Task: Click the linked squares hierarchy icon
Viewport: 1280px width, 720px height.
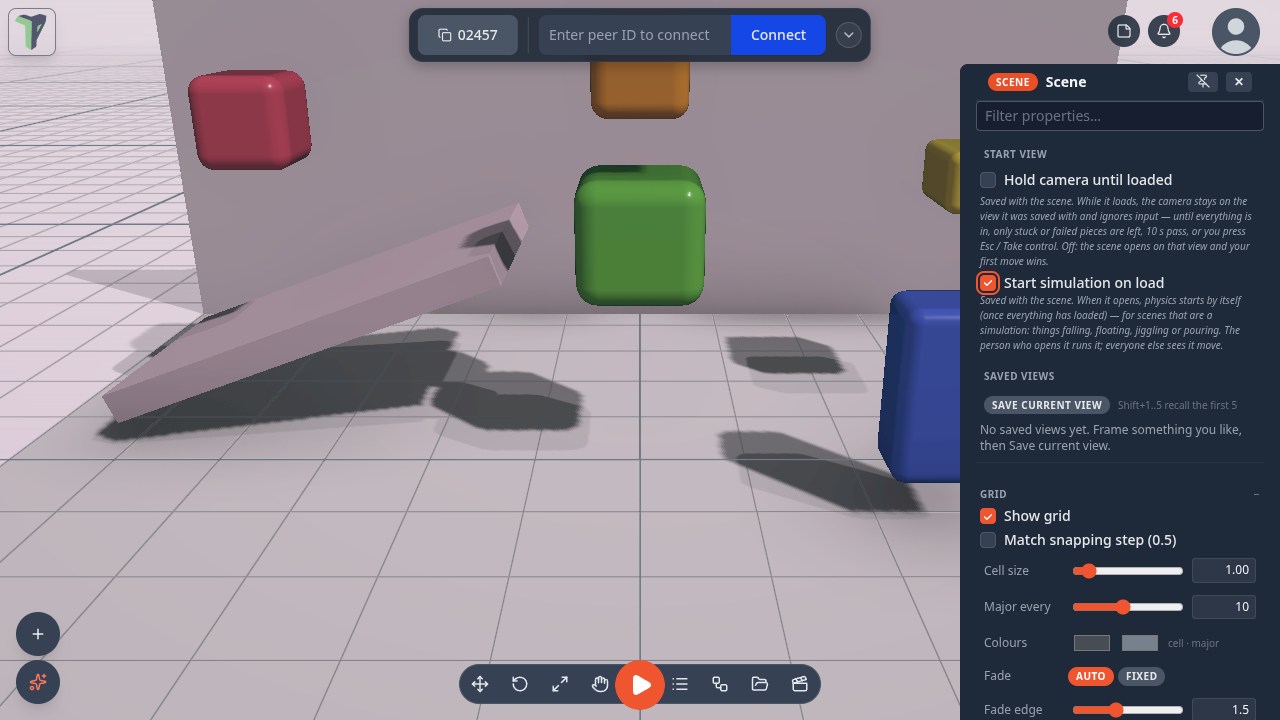Action: click(x=720, y=684)
